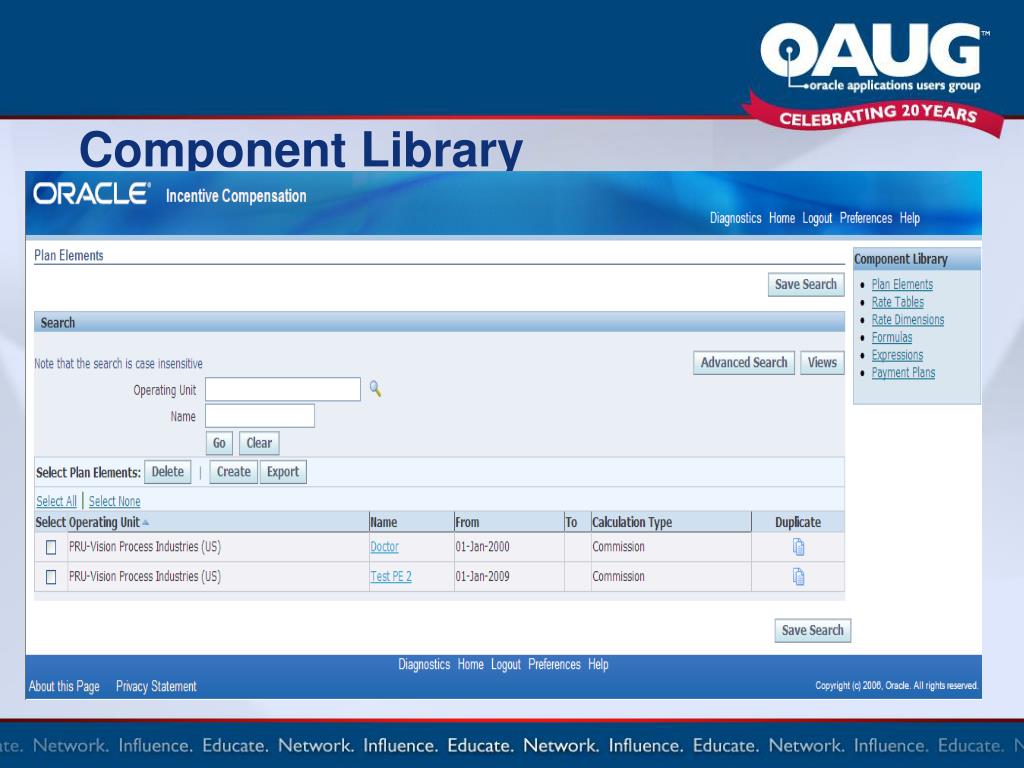
Task: Open Rate Tables in Component Library
Action: (x=897, y=302)
